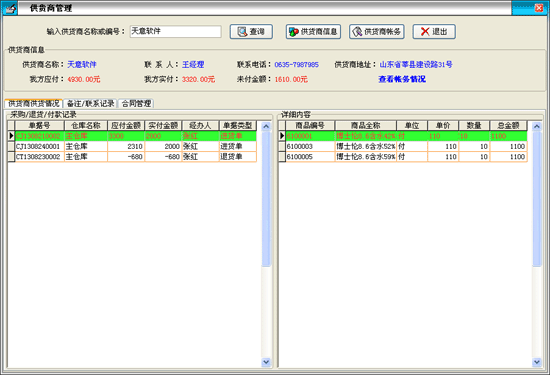
Task: Click the red X icon on 退出 button
Action: tap(425, 32)
